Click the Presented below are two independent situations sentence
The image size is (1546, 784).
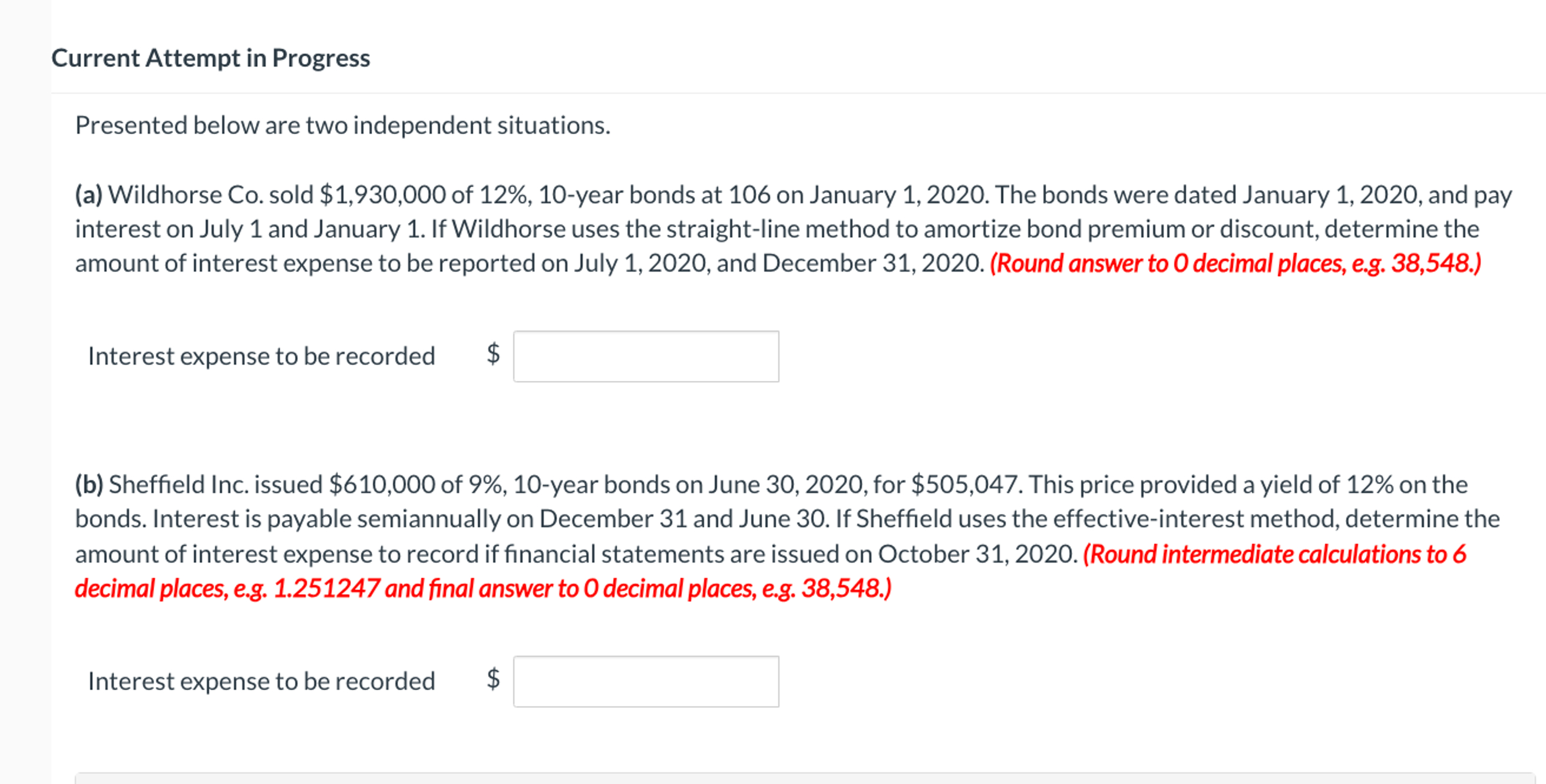(343, 125)
